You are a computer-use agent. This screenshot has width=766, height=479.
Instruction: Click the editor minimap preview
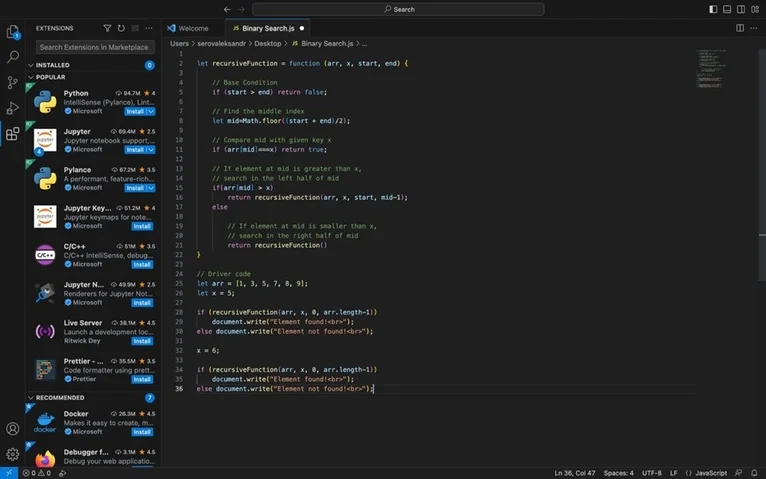[711, 68]
